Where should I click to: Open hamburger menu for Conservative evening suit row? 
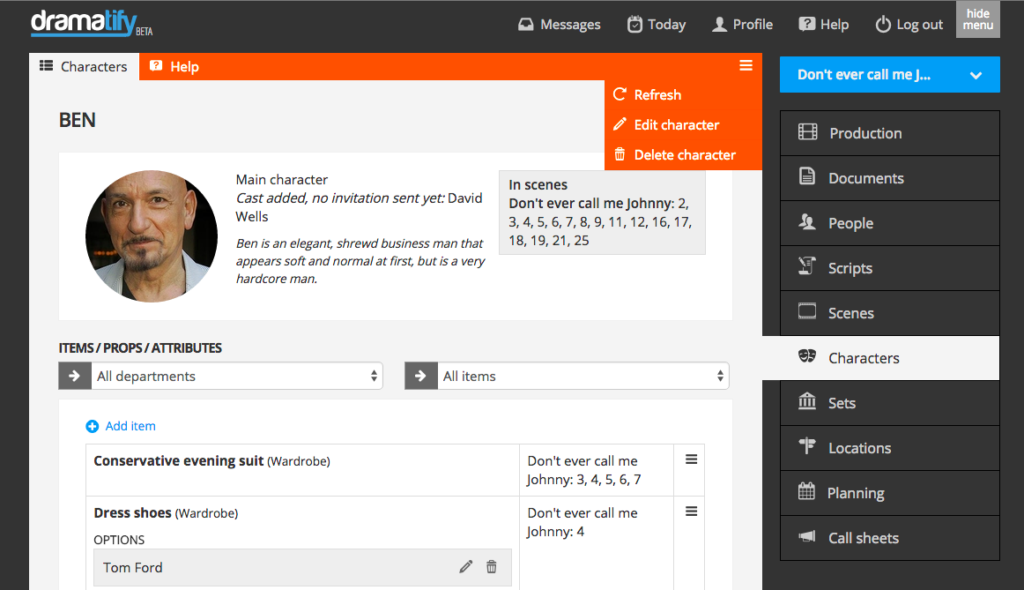point(690,460)
